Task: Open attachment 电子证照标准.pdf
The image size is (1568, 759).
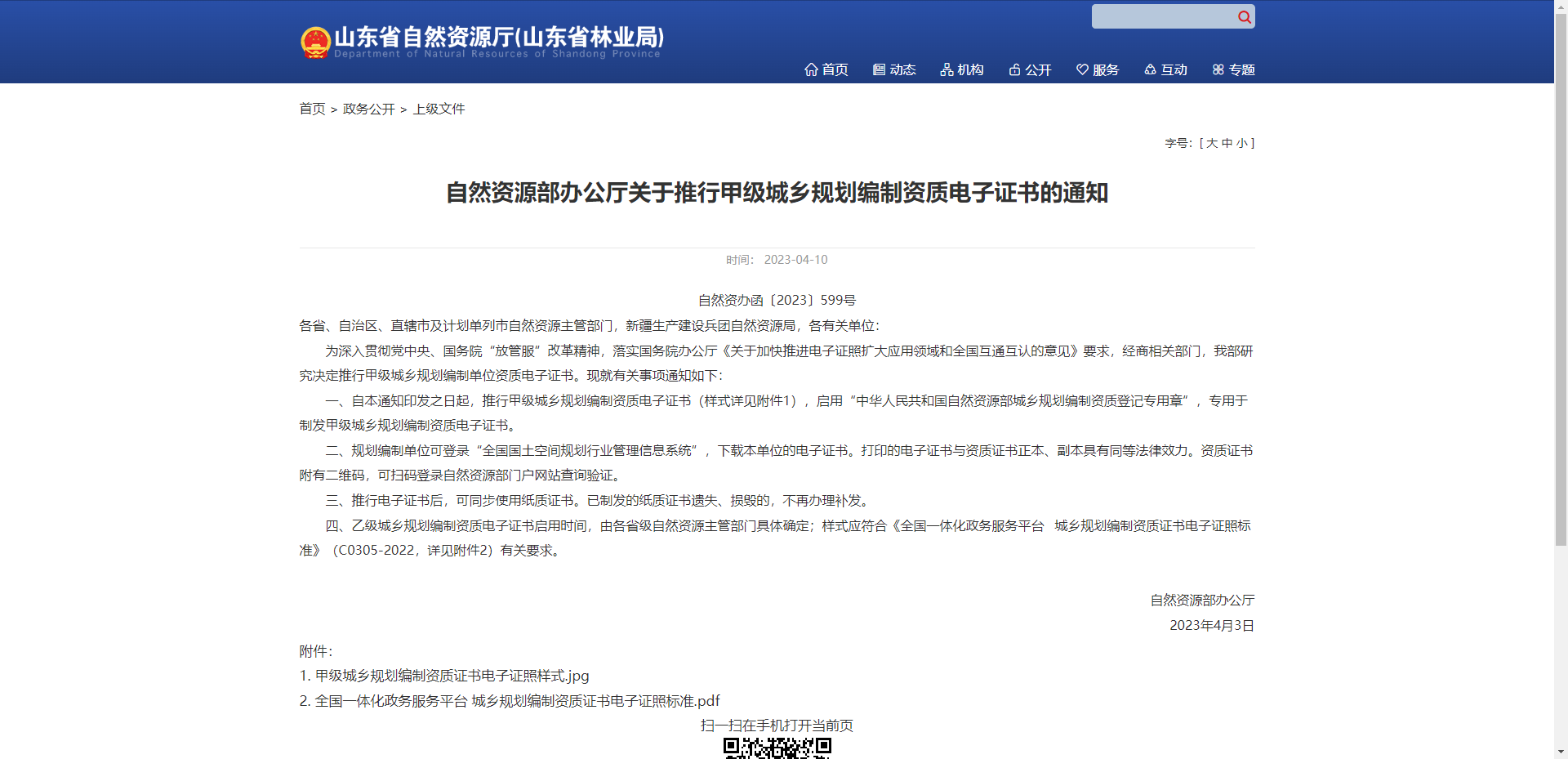Action: coord(517,701)
